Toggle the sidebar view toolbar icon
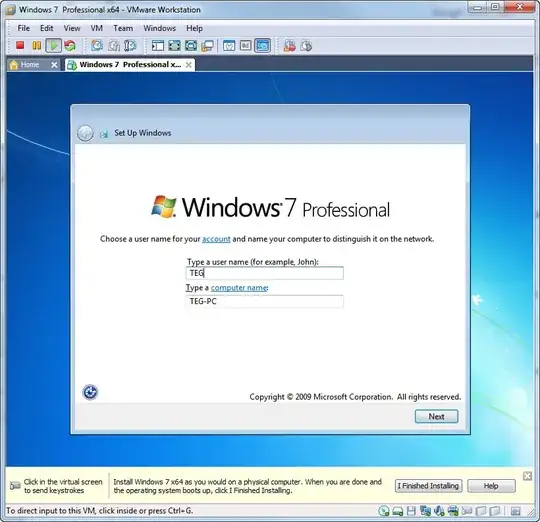 [x=158, y=45]
